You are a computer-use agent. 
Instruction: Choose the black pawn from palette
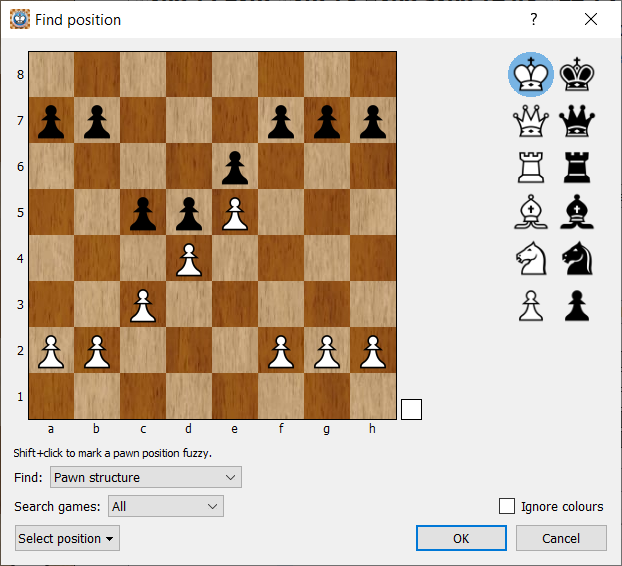(576, 305)
